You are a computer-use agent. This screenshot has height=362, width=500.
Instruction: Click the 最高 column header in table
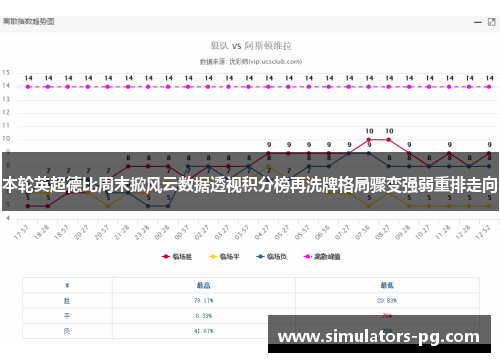pyautogui.click(x=204, y=285)
